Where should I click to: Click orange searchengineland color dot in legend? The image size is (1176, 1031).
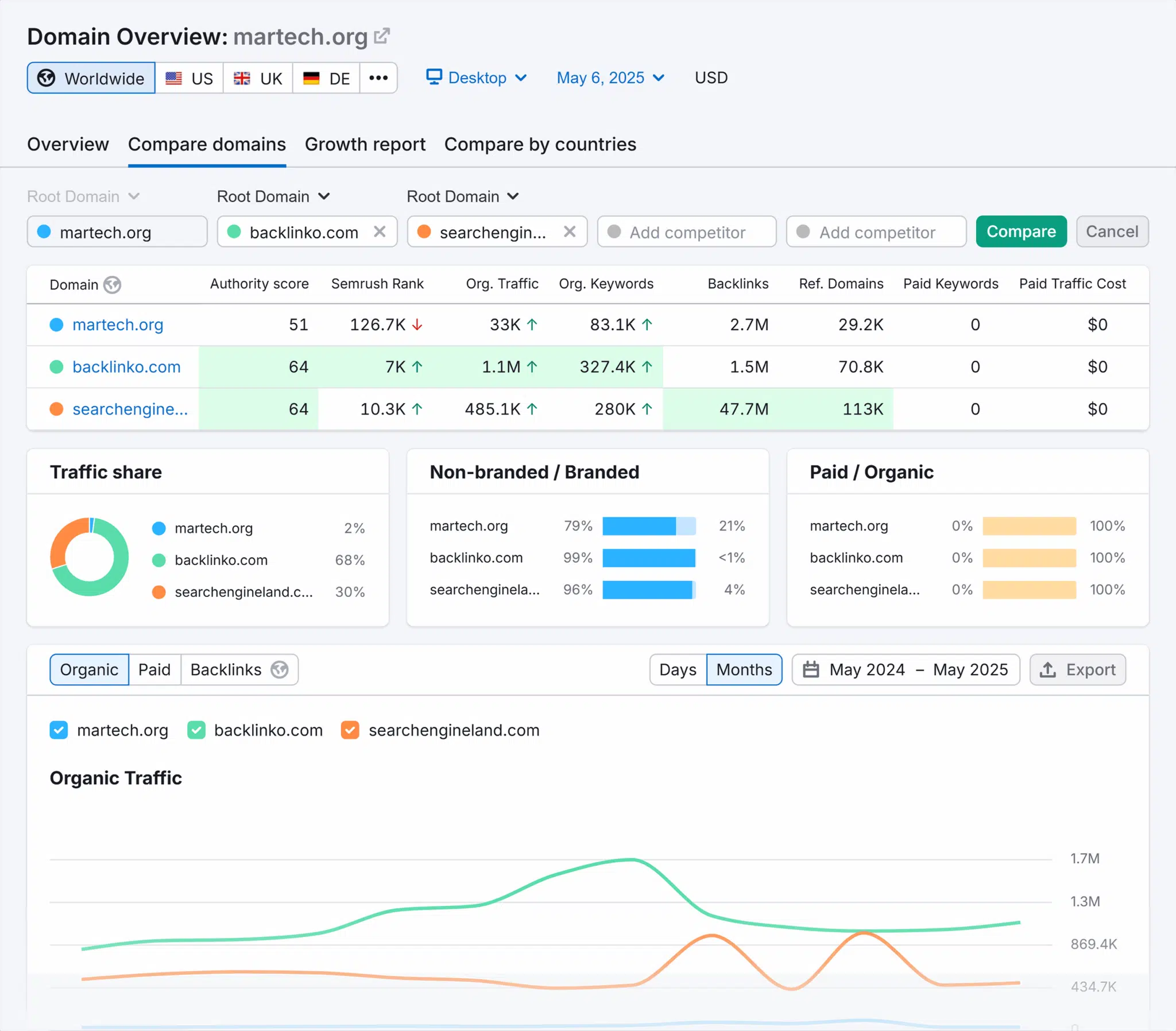(x=159, y=592)
